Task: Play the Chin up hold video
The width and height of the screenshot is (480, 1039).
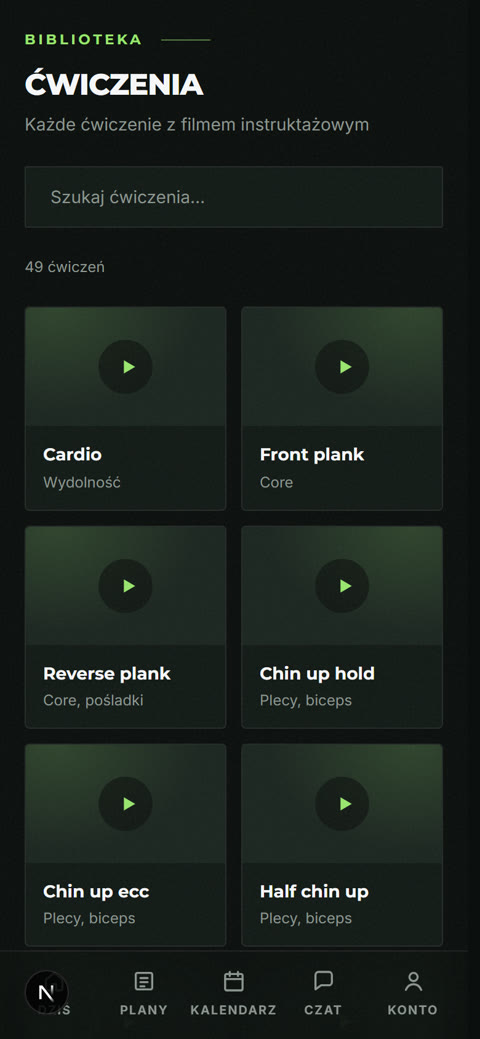Action: [x=342, y=586]
